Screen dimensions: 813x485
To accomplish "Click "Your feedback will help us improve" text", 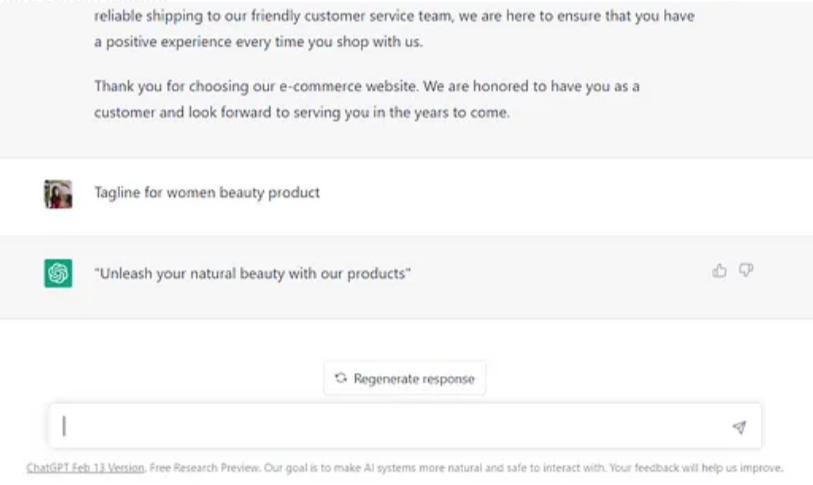I will coord(703,467).
